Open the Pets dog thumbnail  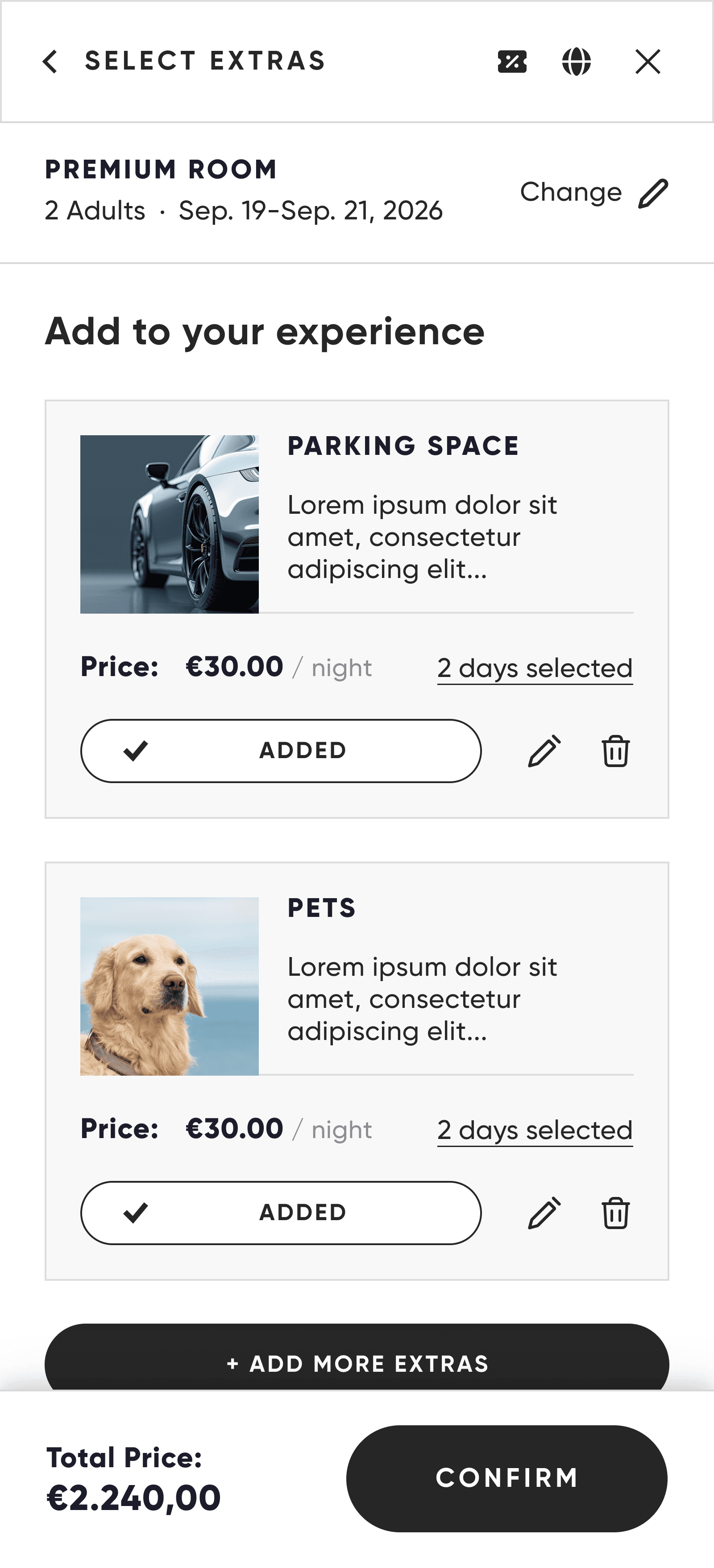pos(170,986)
